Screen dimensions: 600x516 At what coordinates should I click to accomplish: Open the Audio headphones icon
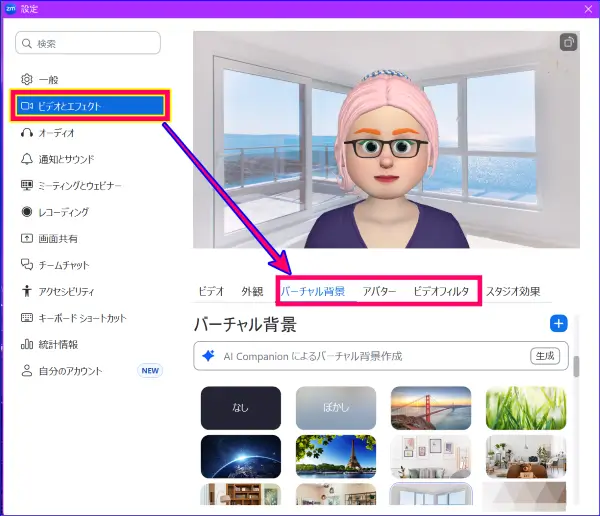pos(26,132)
